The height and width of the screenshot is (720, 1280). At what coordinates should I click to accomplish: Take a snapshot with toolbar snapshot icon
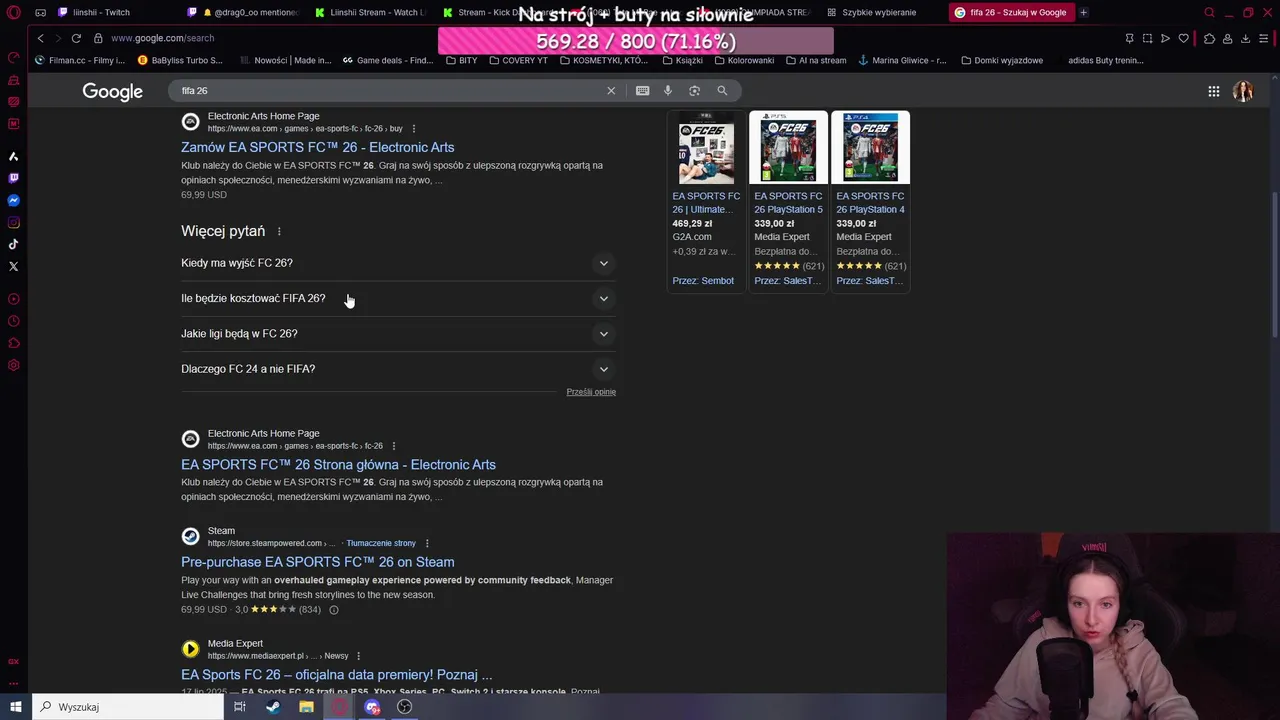[1147, 38]
